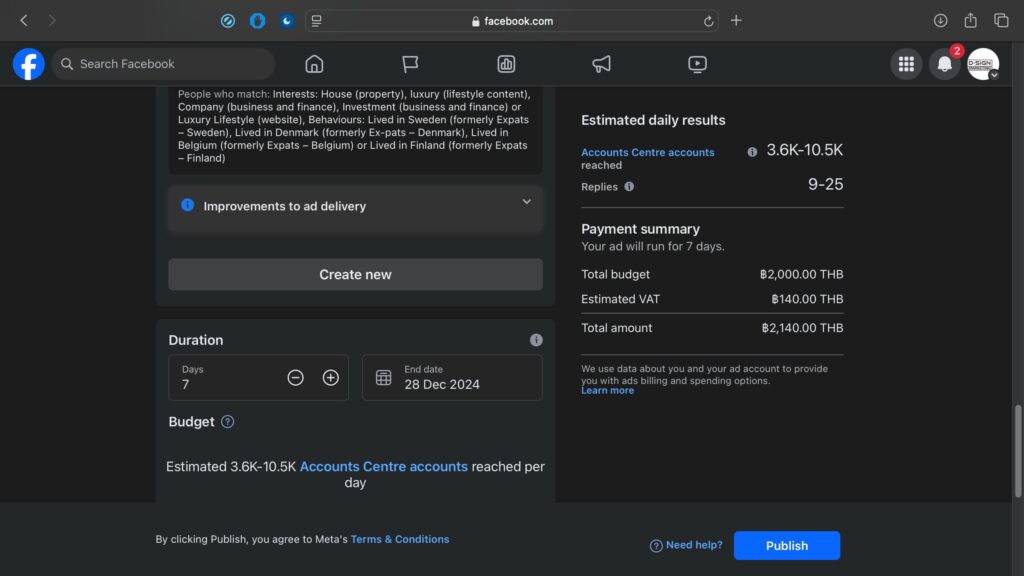Image resolution: width=1024 pixels, height=576 pixels.
Task: Click the 3.6K-10.5K reach estimate in results
Action: 805,150
